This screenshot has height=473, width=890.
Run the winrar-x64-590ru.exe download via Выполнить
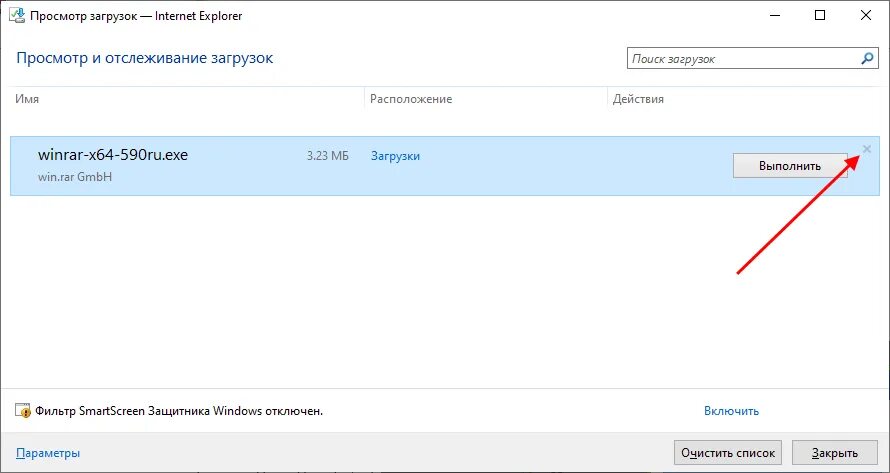790,166
